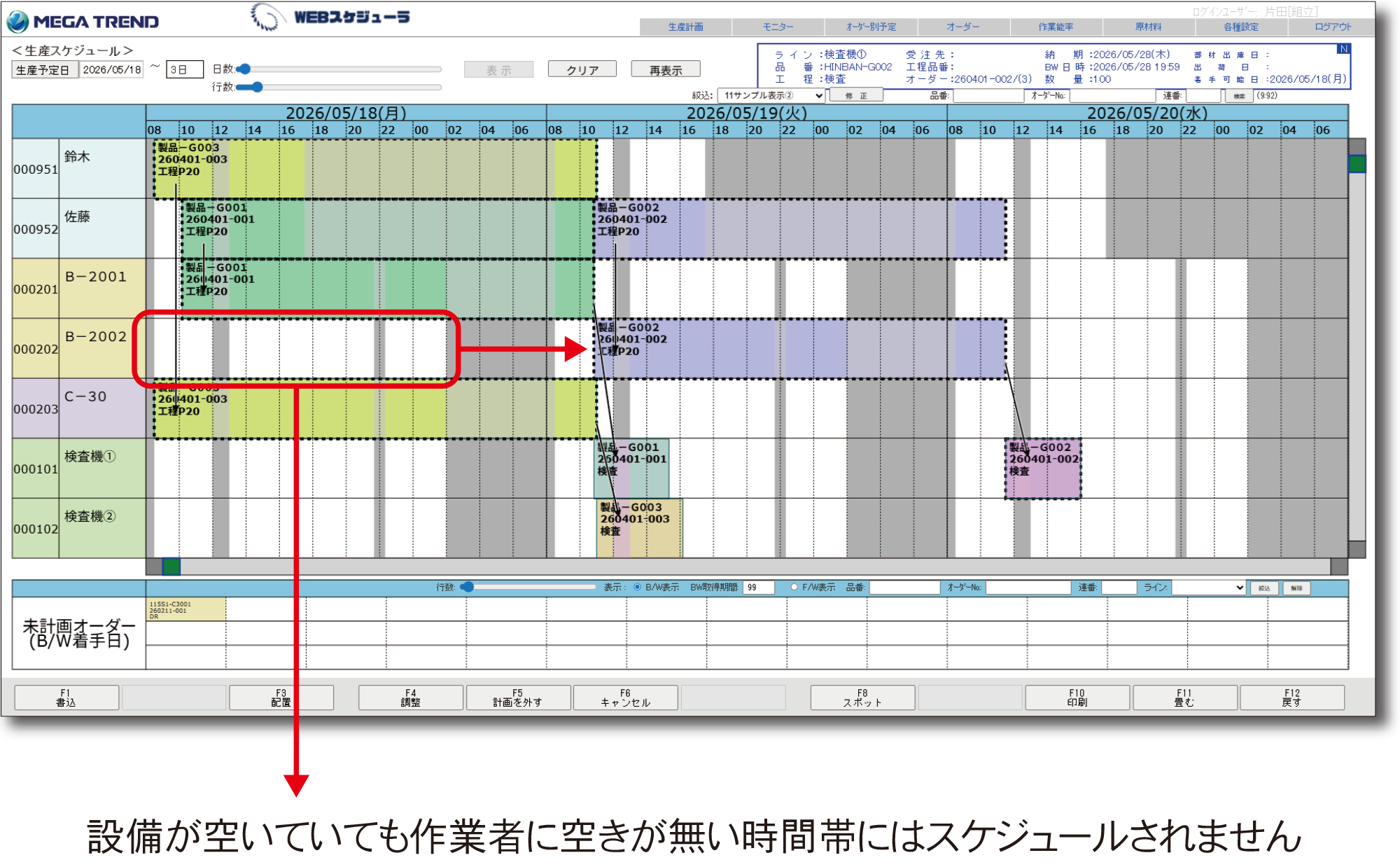Click the BW取得期間 field showing 99

(x=759, y=588)
